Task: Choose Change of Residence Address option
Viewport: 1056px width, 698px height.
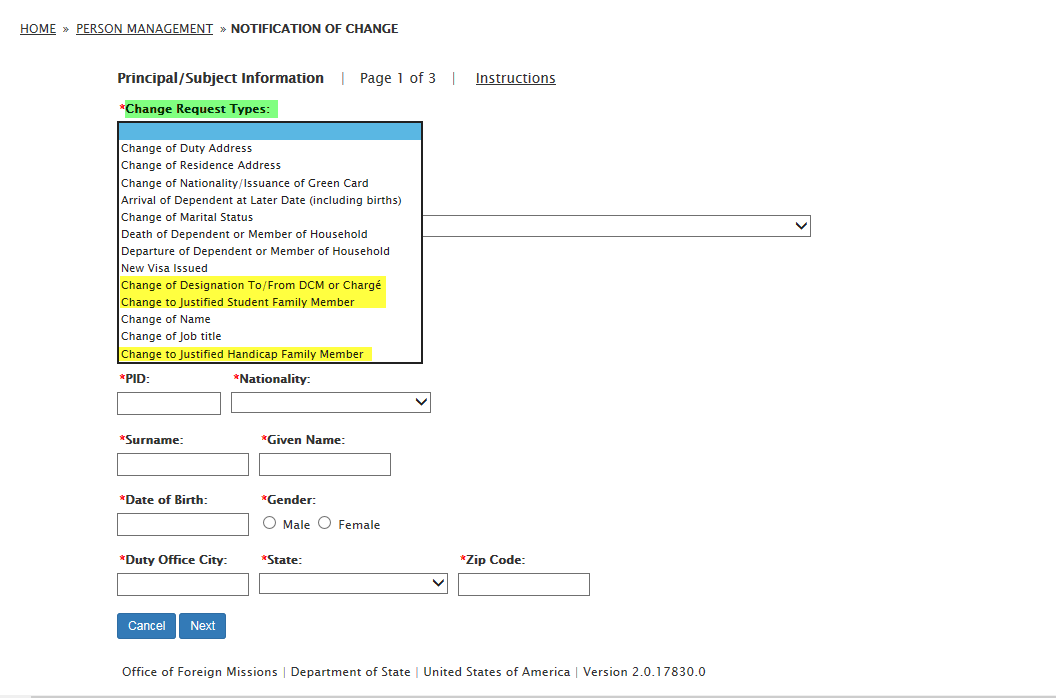Action: point(270,165)
